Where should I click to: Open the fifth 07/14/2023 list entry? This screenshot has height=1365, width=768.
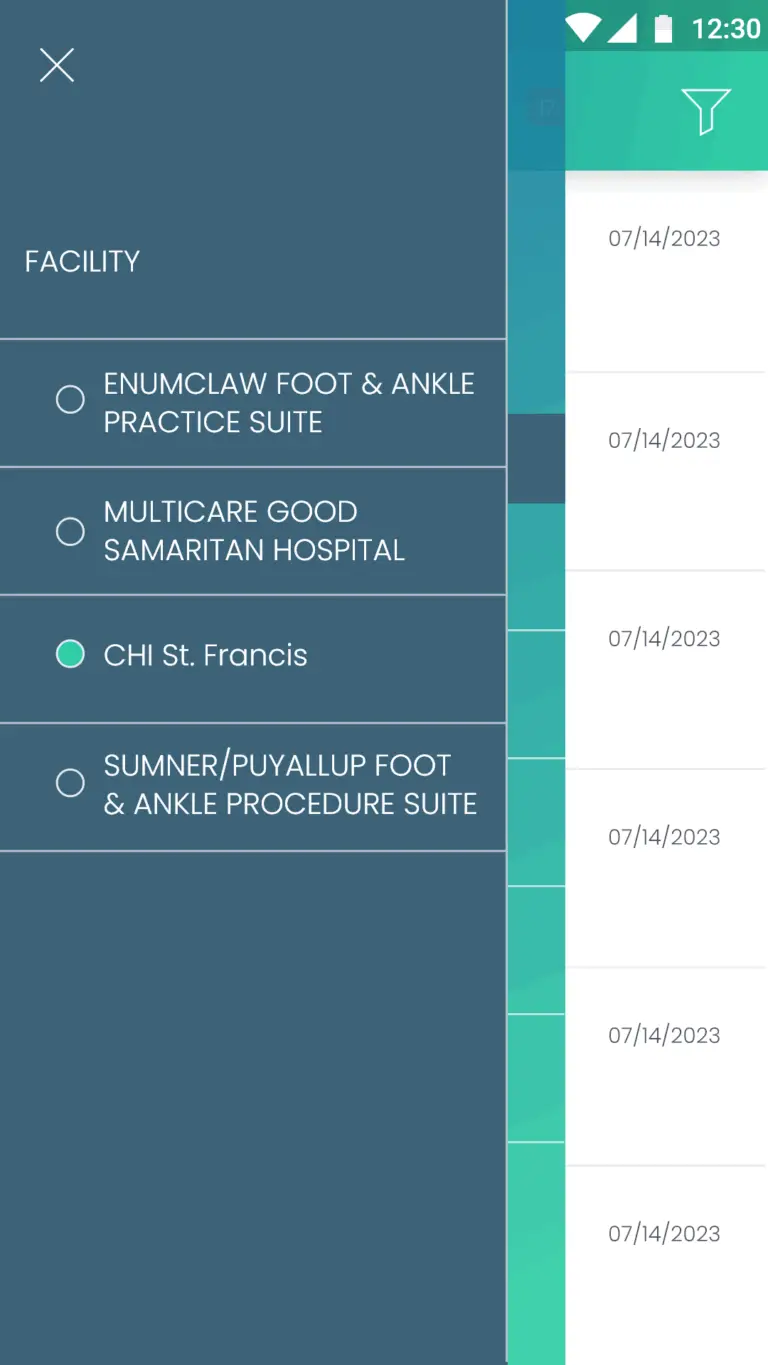click(664, 1036)
